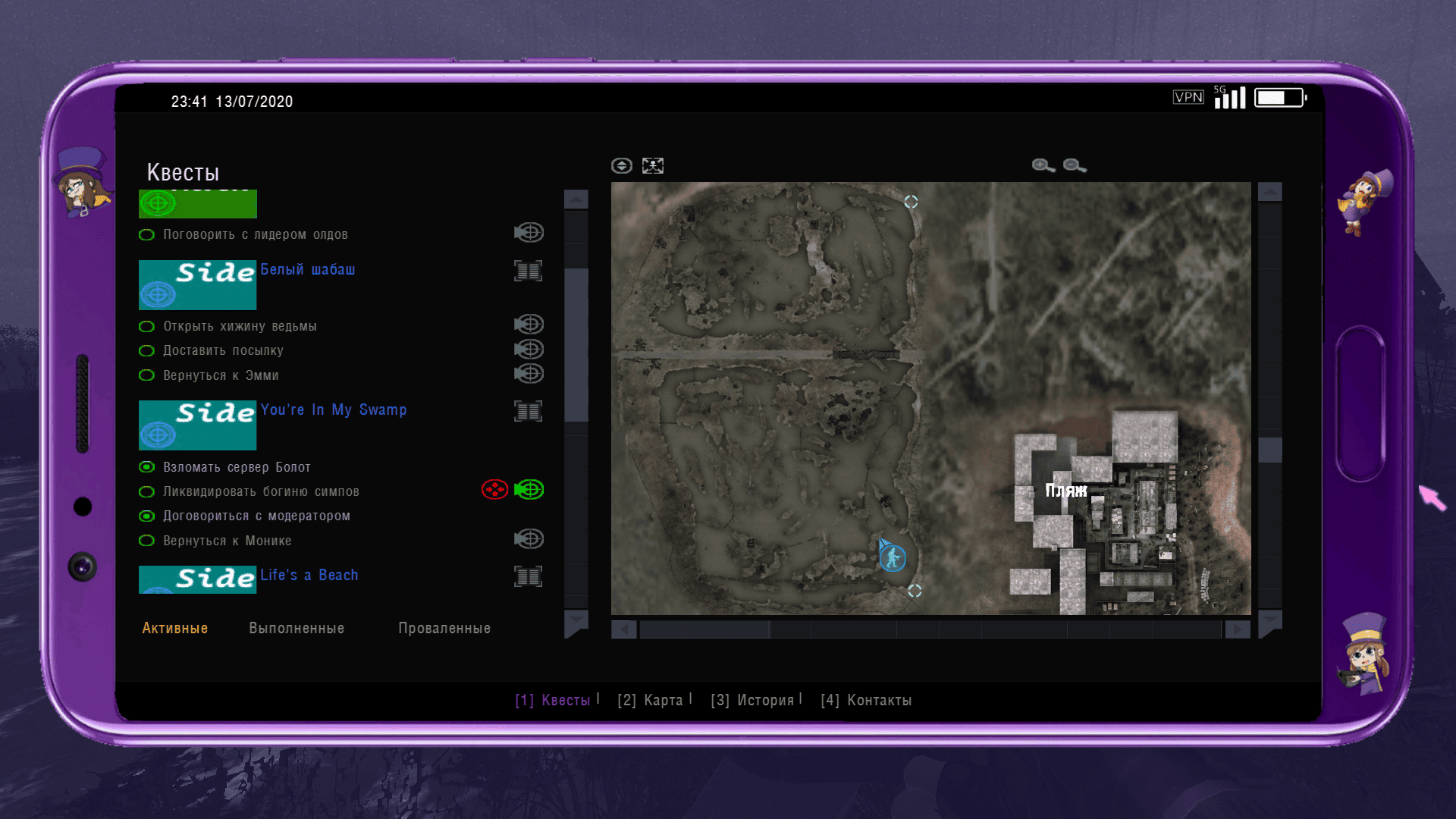The width and height of the screenshot is (1456, 819).
Task: Click the Пляж location label on map
Action: coord(1065,491)
